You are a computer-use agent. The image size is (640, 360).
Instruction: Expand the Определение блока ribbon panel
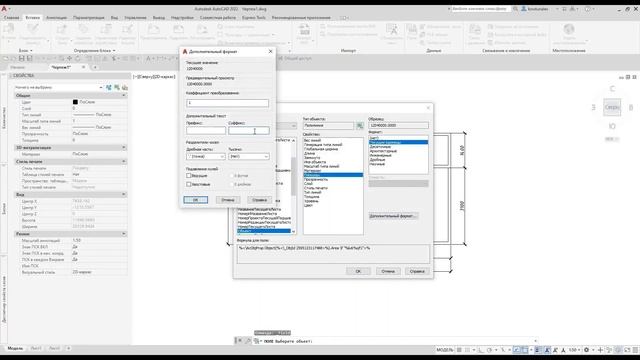click(x=94, y=51)
